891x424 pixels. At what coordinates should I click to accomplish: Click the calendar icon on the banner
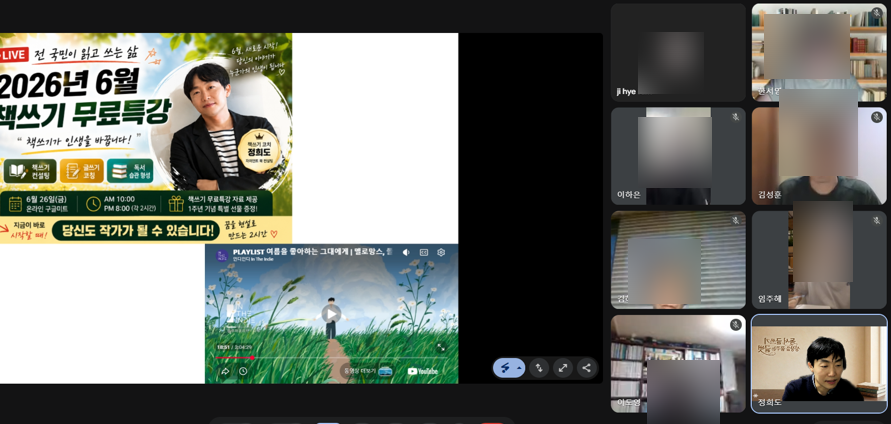pyautogui.click(x=15, y=204)
